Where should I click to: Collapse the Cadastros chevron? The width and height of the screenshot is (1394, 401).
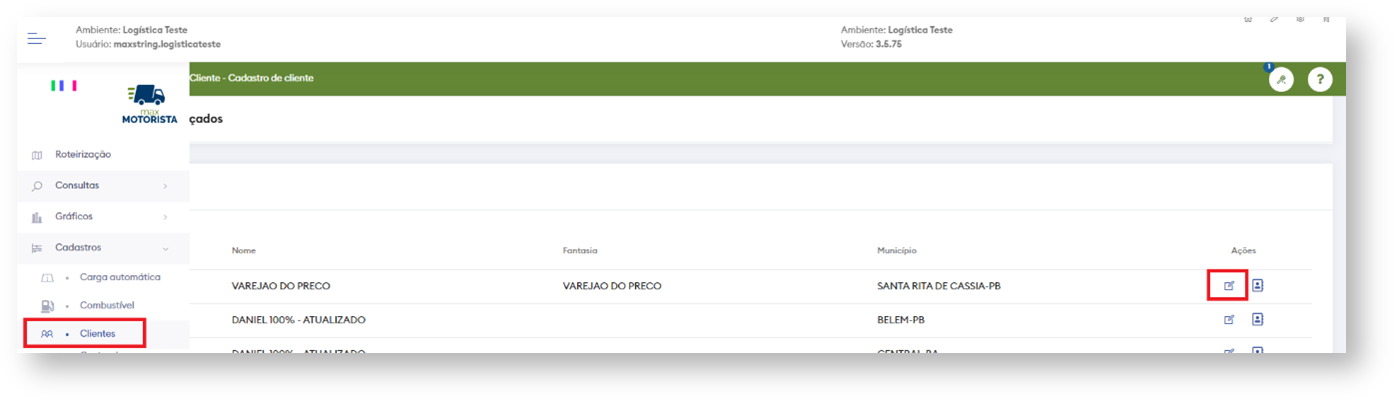[x=165, y=248]
